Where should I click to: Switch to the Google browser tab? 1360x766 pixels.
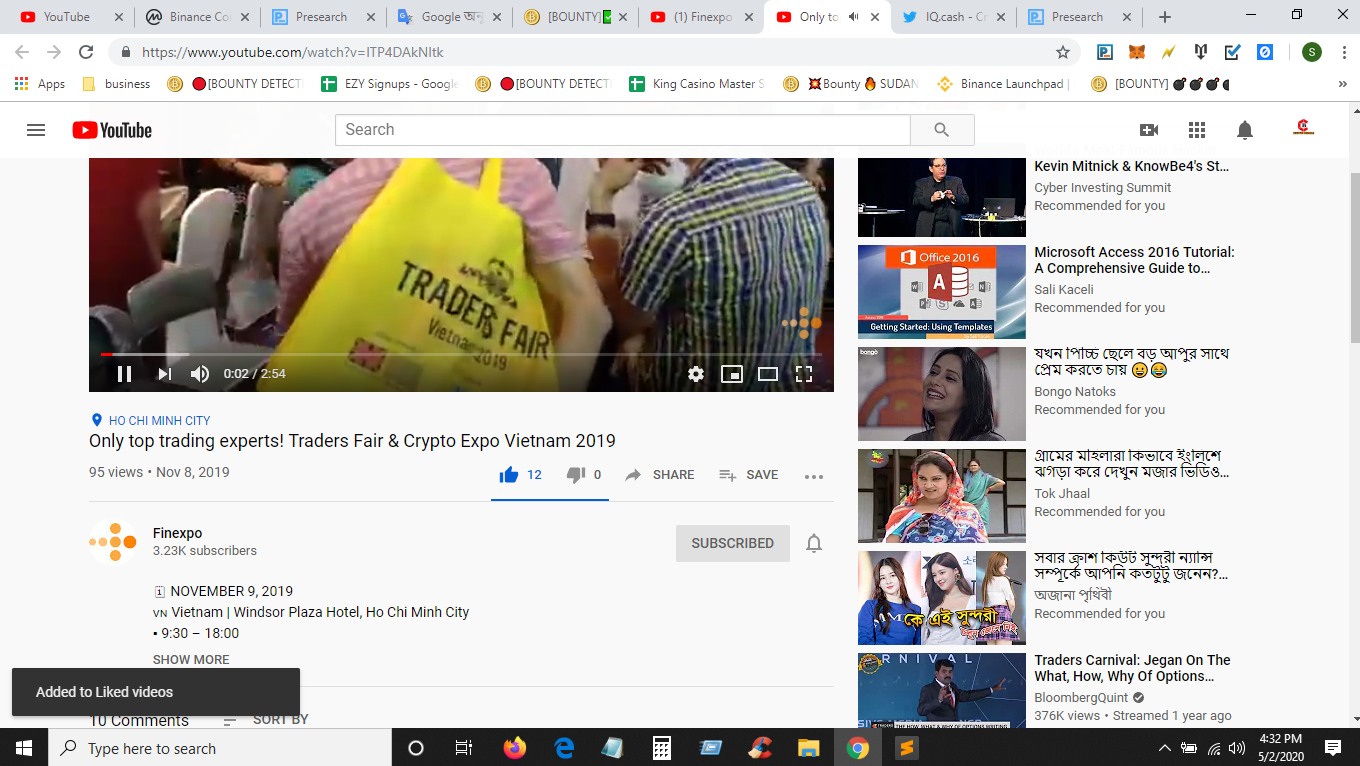(x=448, y=17)
